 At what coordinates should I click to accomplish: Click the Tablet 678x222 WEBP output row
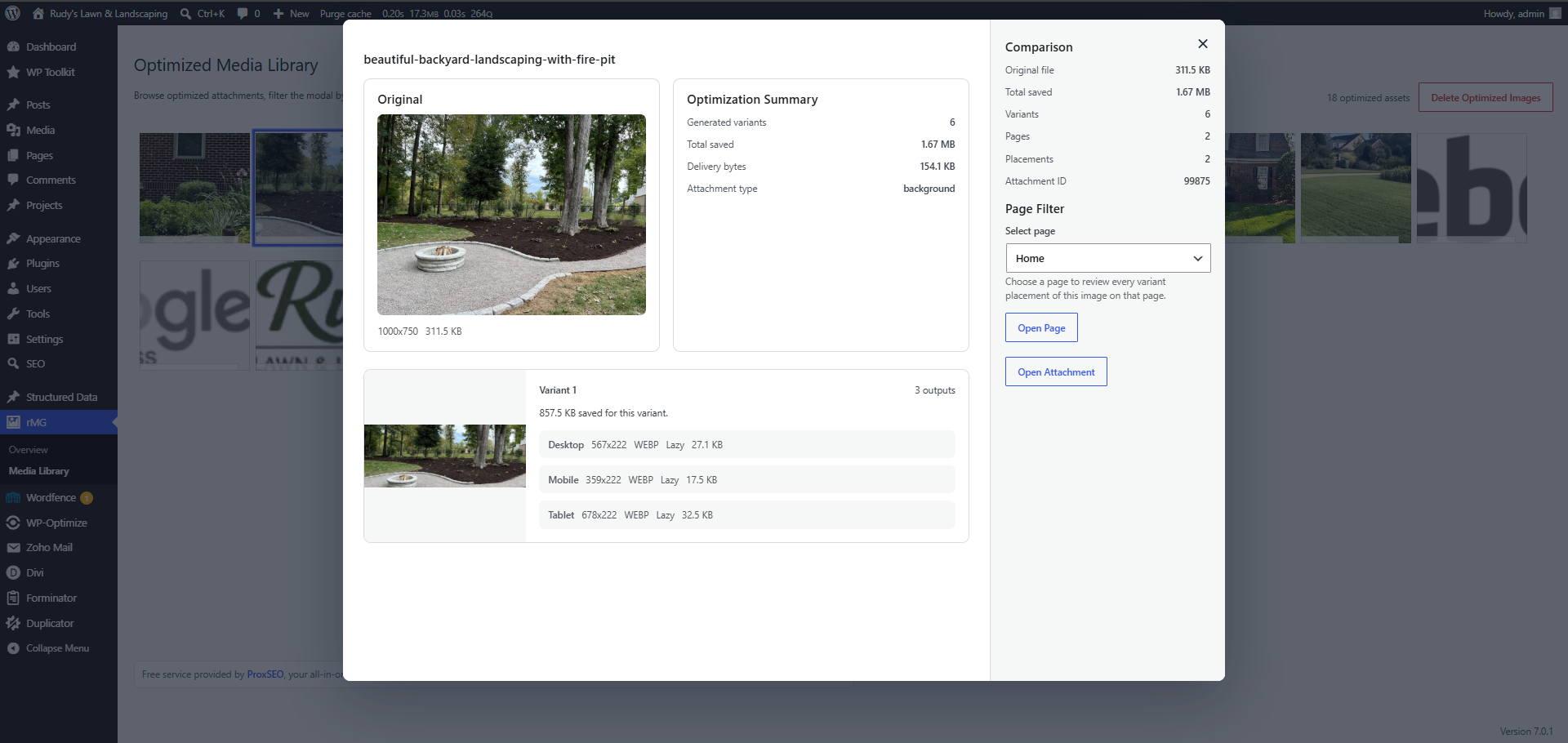[x=746, y=515]
